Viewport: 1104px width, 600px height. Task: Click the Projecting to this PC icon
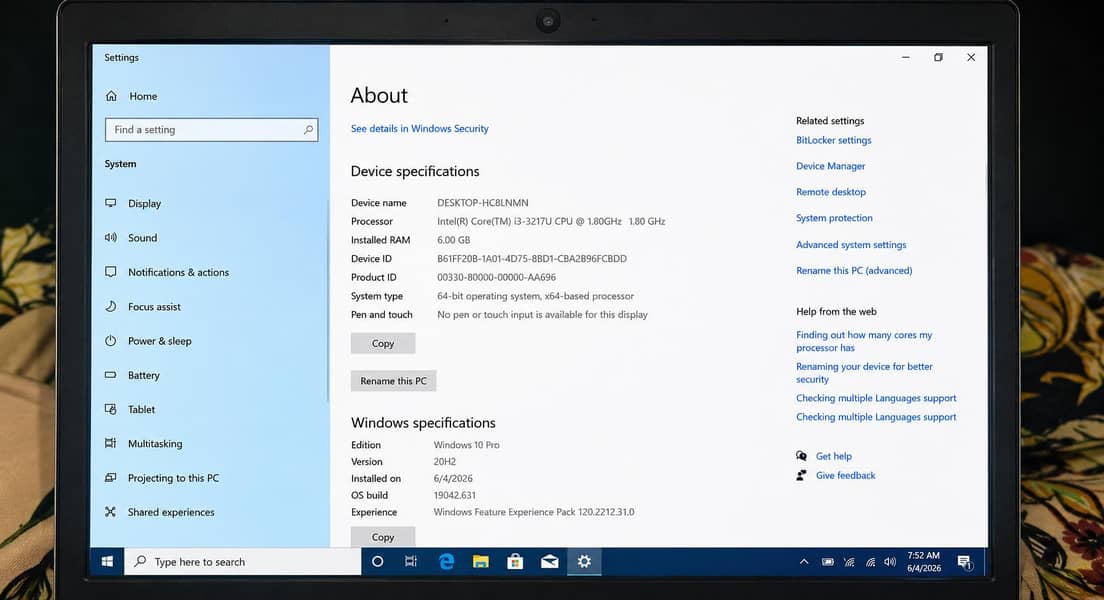click(111, 477)
